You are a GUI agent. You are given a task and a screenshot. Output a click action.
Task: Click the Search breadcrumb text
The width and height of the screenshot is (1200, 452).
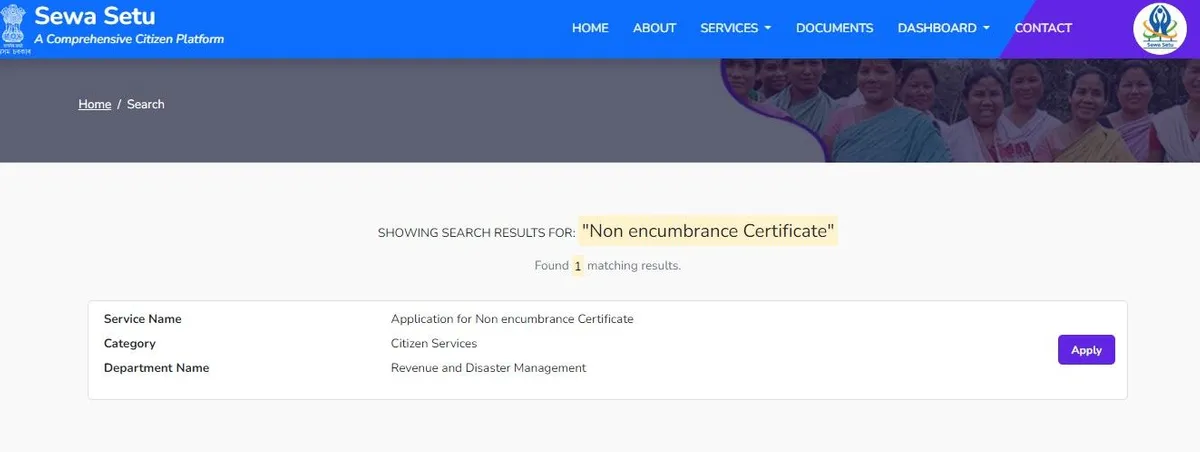tap(146, 104)
